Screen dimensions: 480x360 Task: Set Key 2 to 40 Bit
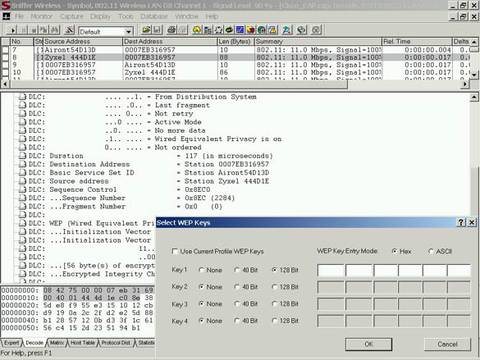click(x=237, y=287)
